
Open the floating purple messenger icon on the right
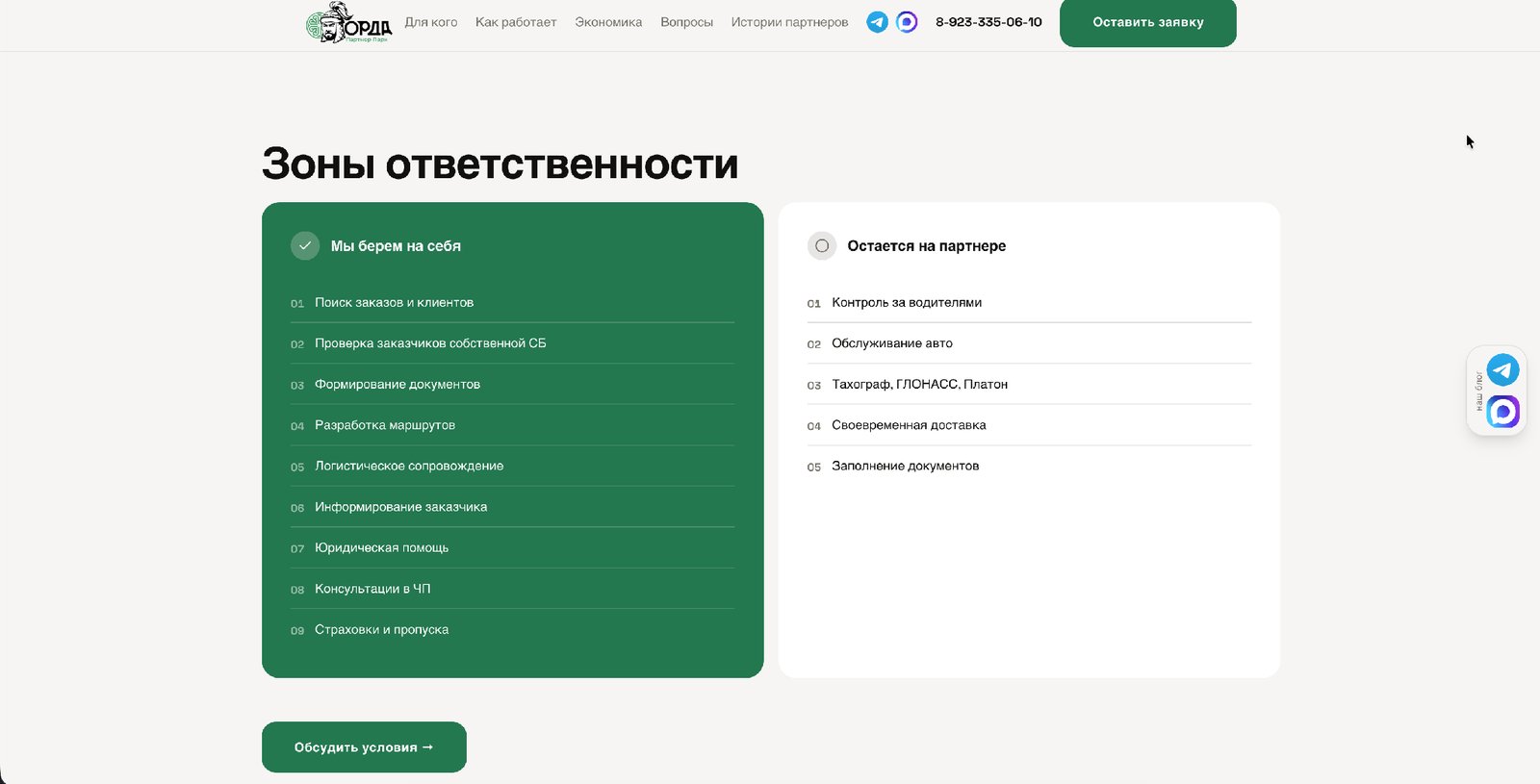point(1502,412)
